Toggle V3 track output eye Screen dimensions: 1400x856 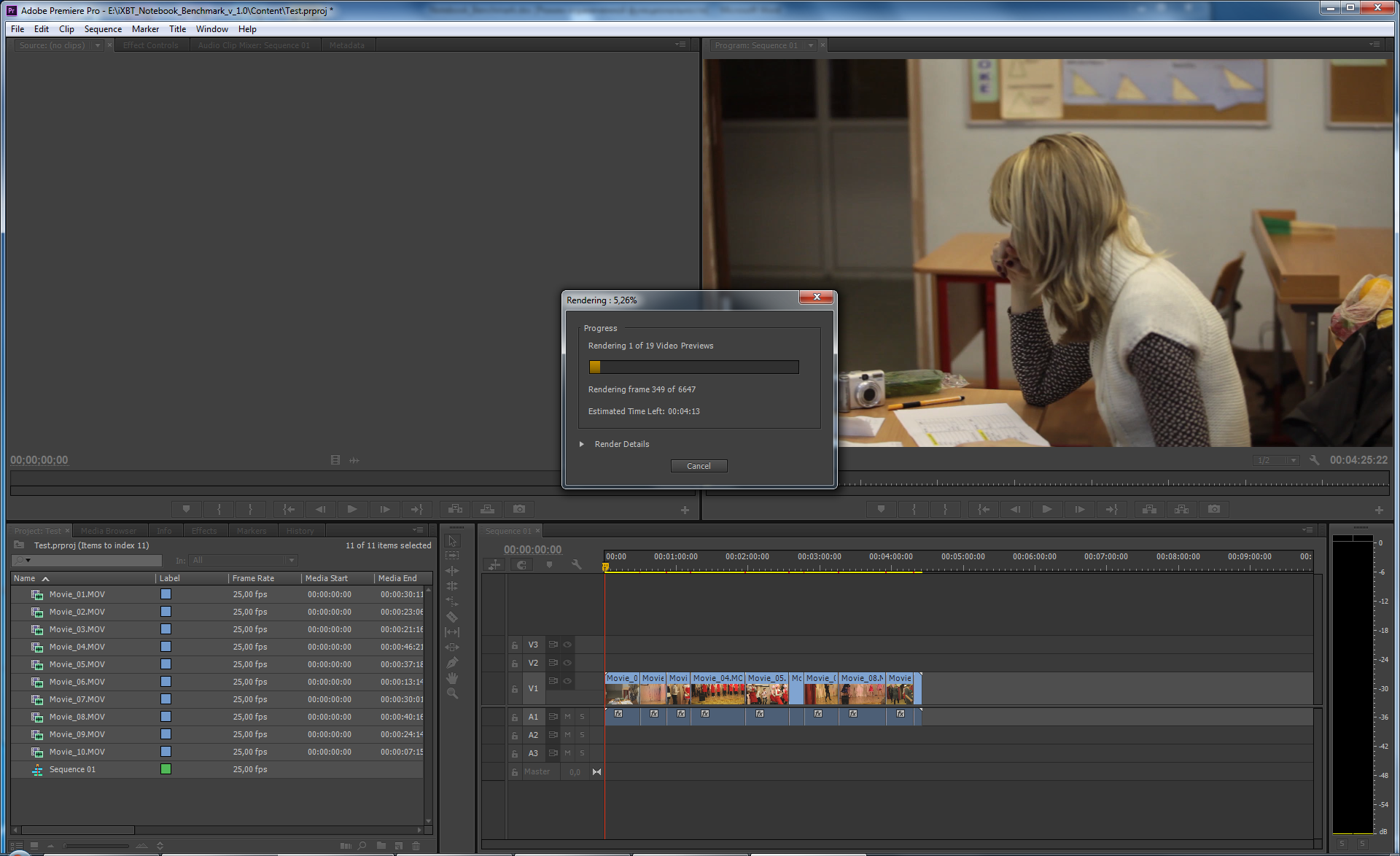tap(567, 645)
